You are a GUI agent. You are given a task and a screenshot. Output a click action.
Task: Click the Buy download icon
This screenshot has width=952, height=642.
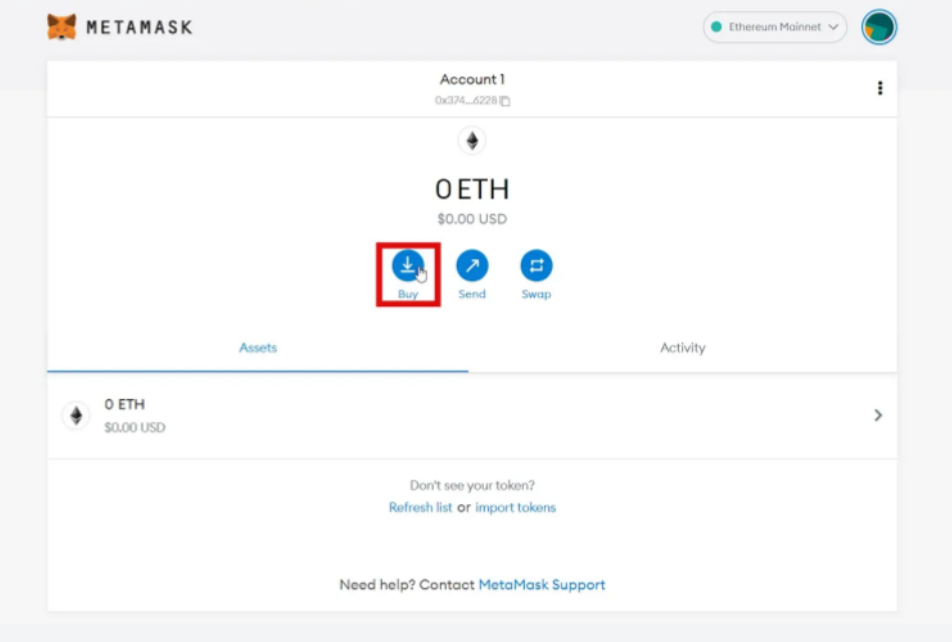point(407,265)
